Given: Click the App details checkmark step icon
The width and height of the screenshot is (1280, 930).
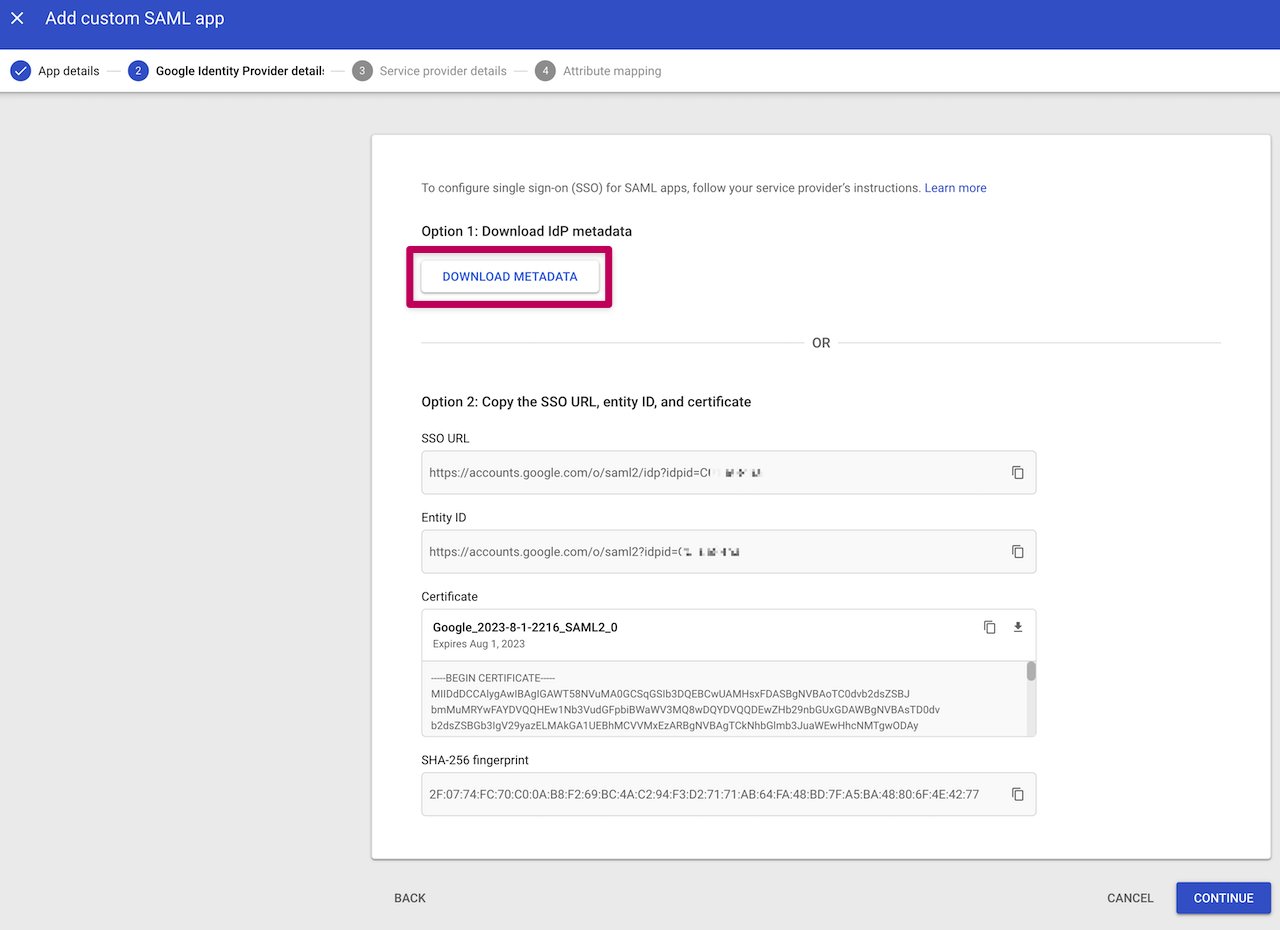Looking at the screenshot, I should pyautogui.click(x=20, y=71).
